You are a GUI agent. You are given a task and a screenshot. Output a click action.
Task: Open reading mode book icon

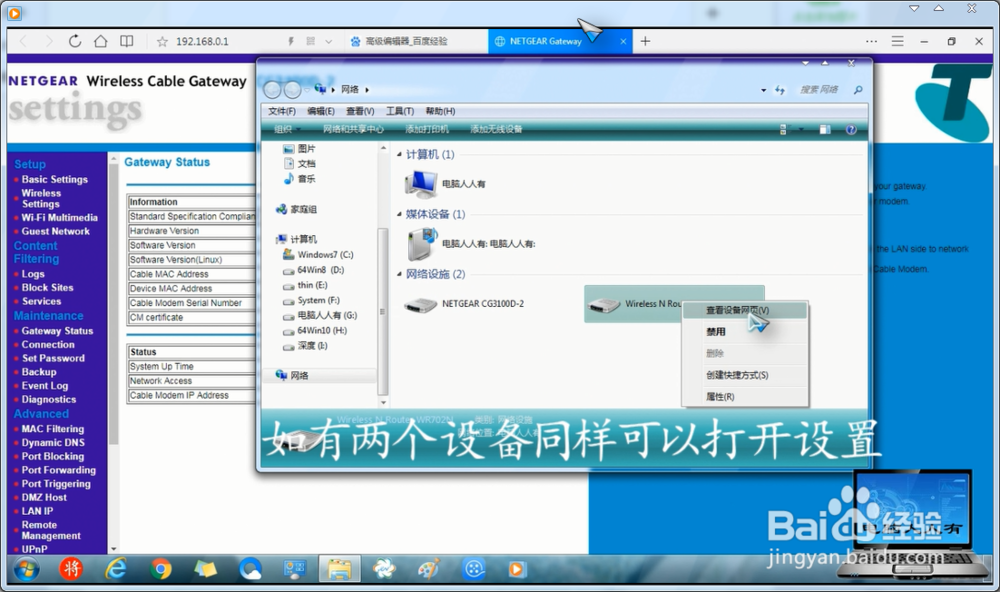pos(127,41)
